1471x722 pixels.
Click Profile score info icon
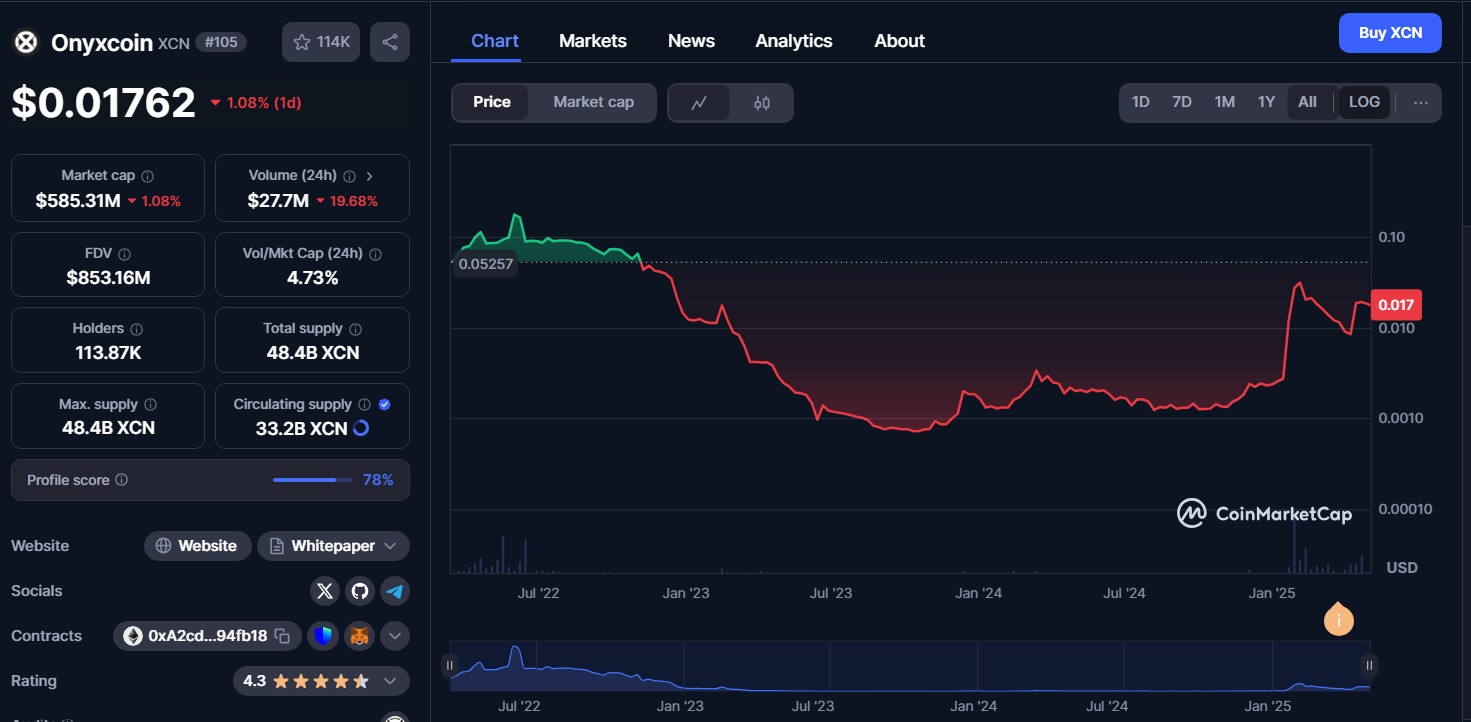click(x=121, y=480)
